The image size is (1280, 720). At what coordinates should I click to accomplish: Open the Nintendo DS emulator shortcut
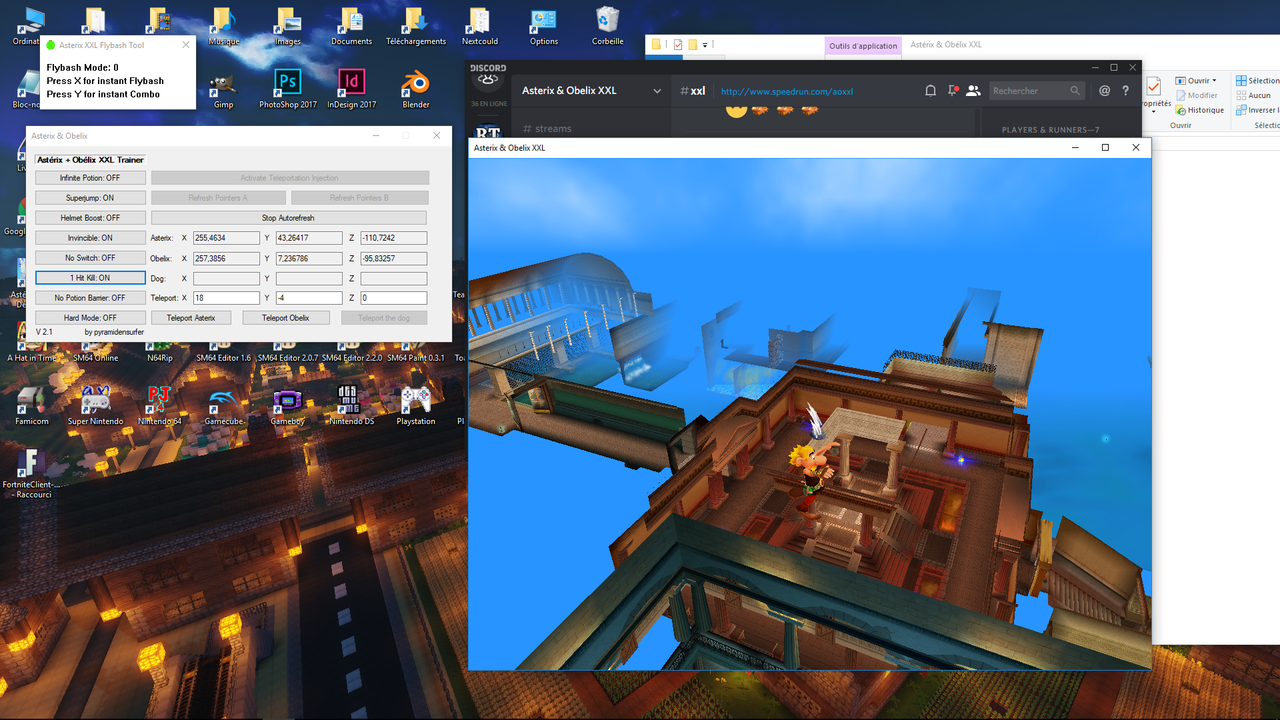[351, 406]
